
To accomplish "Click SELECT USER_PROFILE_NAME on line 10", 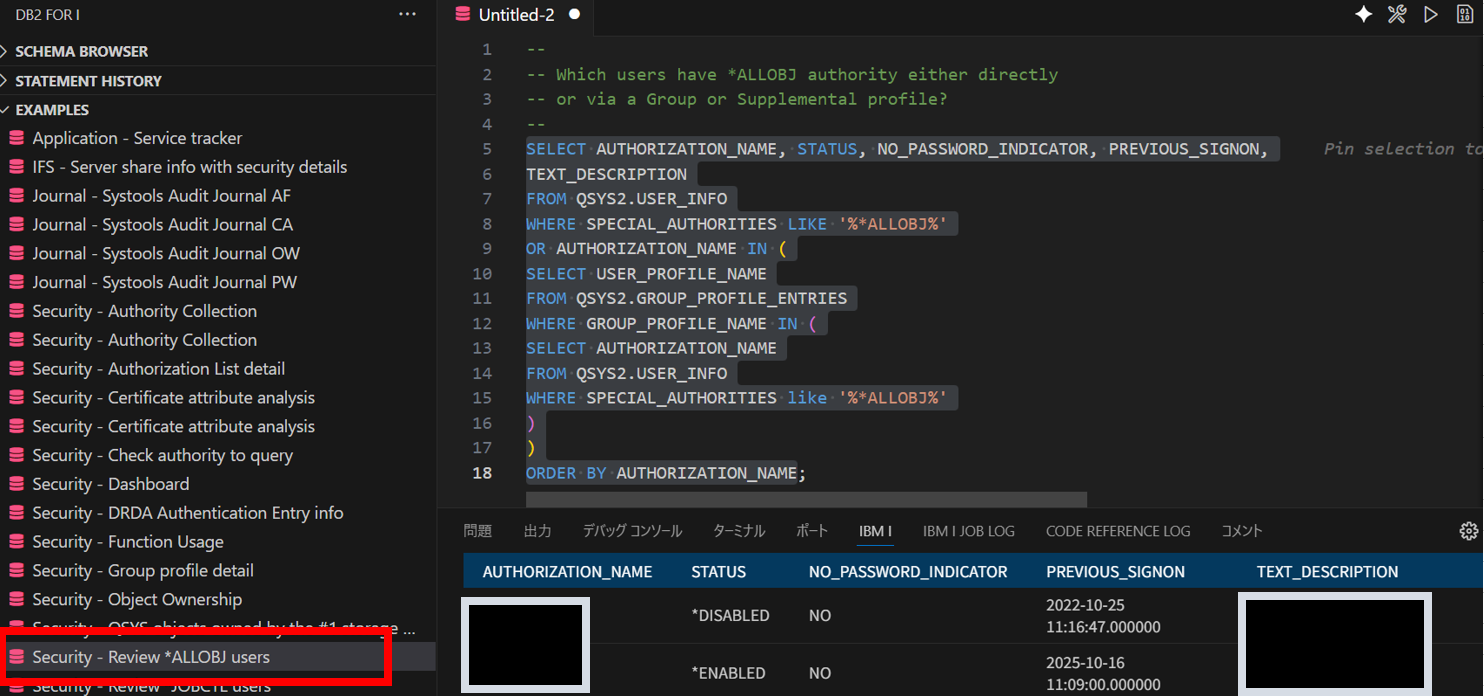I will tap(646, 274).
